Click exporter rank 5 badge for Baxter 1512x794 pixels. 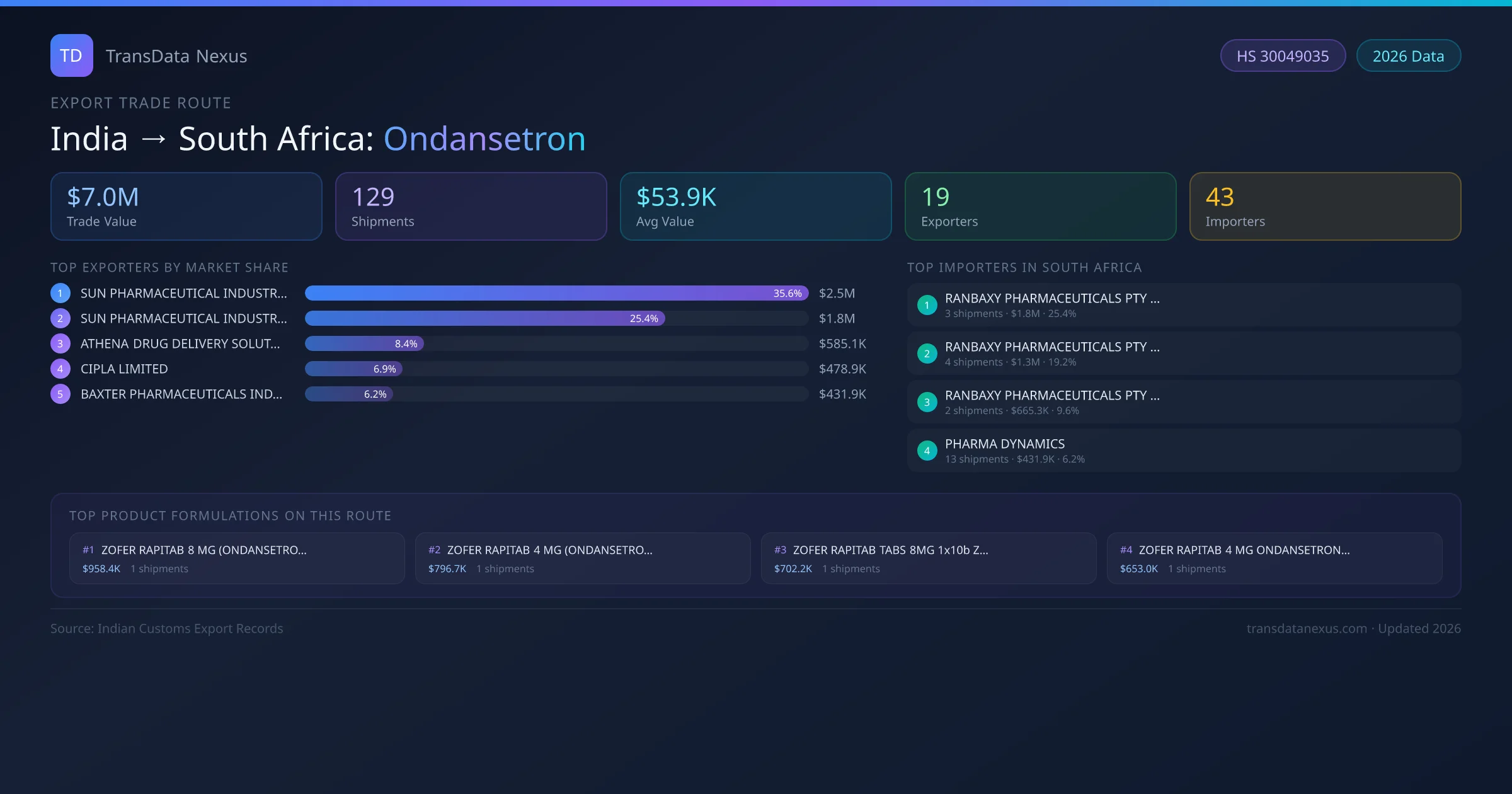60,394
